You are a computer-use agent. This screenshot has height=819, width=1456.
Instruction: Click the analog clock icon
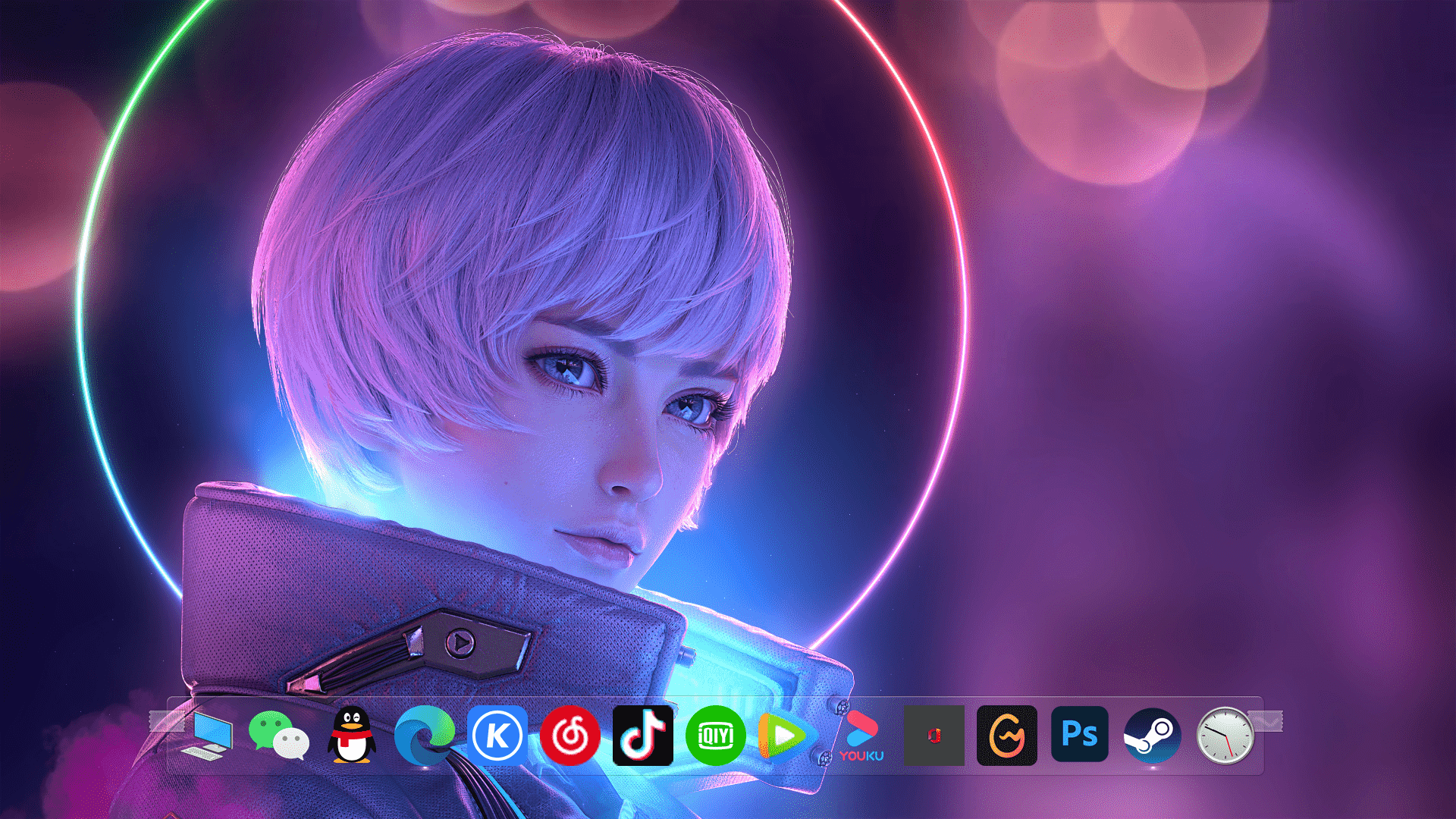pyautogui.click(x=1225, y=735)
